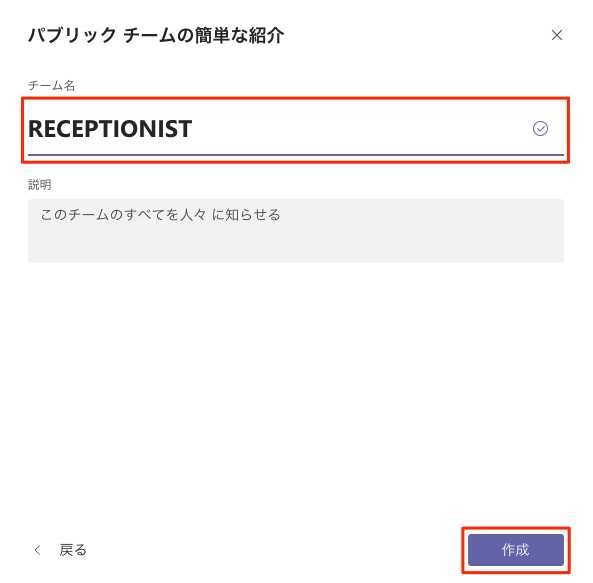The width and height of the screenshot is (593, 583).
Task: Create the team with 作成 button
Action: (x=515, y=550)
